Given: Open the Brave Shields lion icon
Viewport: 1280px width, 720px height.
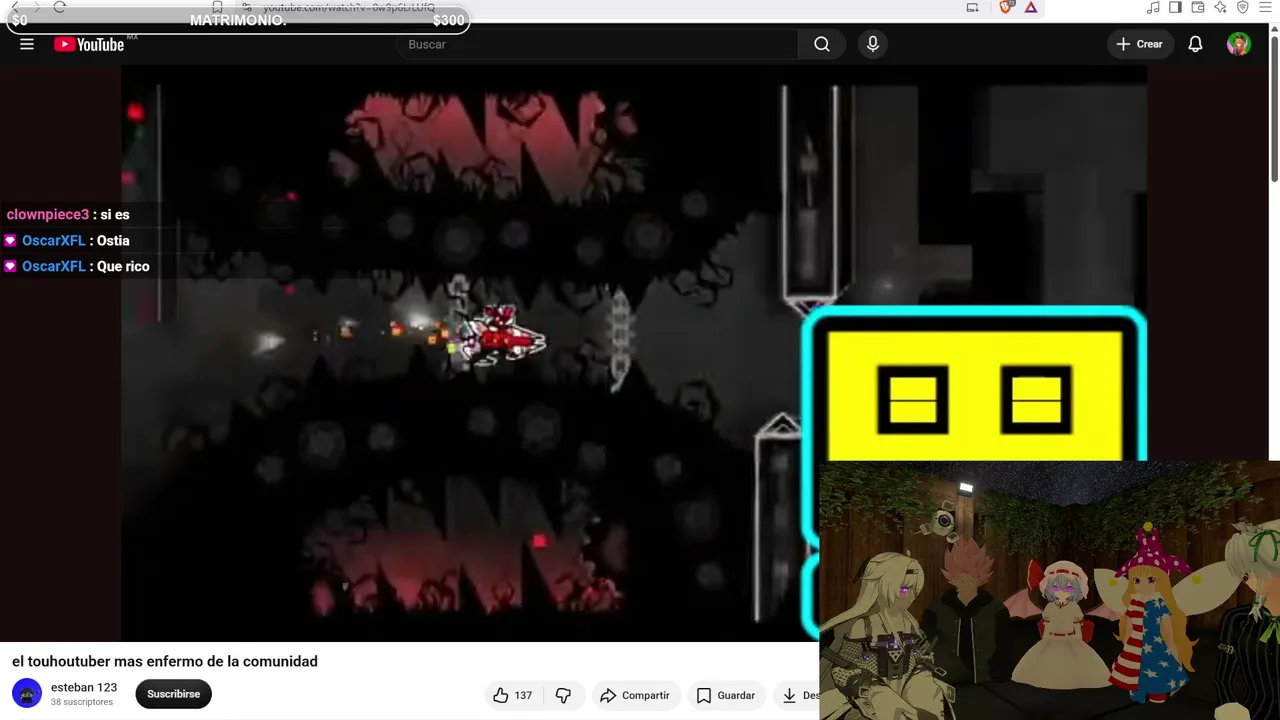Looking at the screenshot, I should [x=1006, y=7].
